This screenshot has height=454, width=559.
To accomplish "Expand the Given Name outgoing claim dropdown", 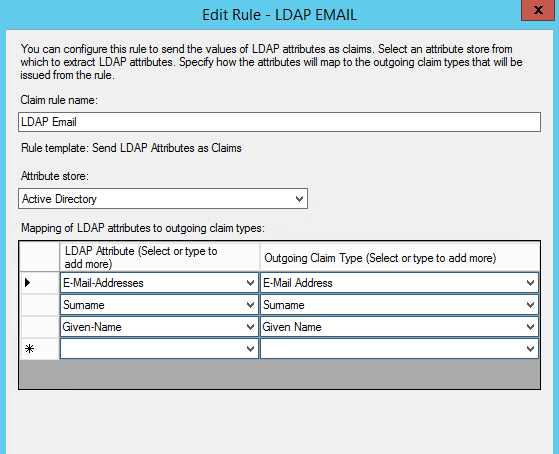I will 530,327.
